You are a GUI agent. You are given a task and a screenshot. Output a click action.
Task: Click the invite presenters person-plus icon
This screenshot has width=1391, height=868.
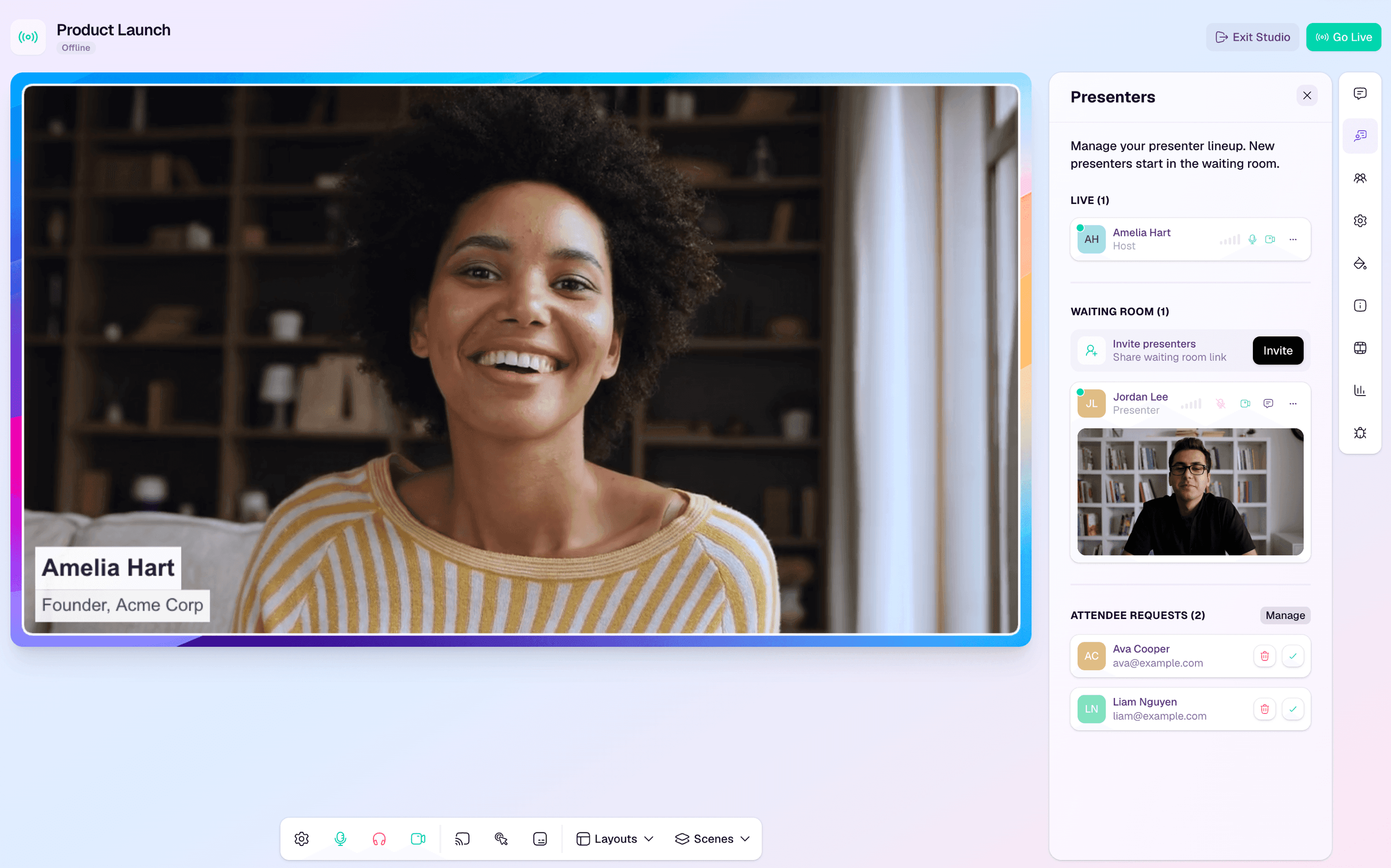coord(1091,351)
